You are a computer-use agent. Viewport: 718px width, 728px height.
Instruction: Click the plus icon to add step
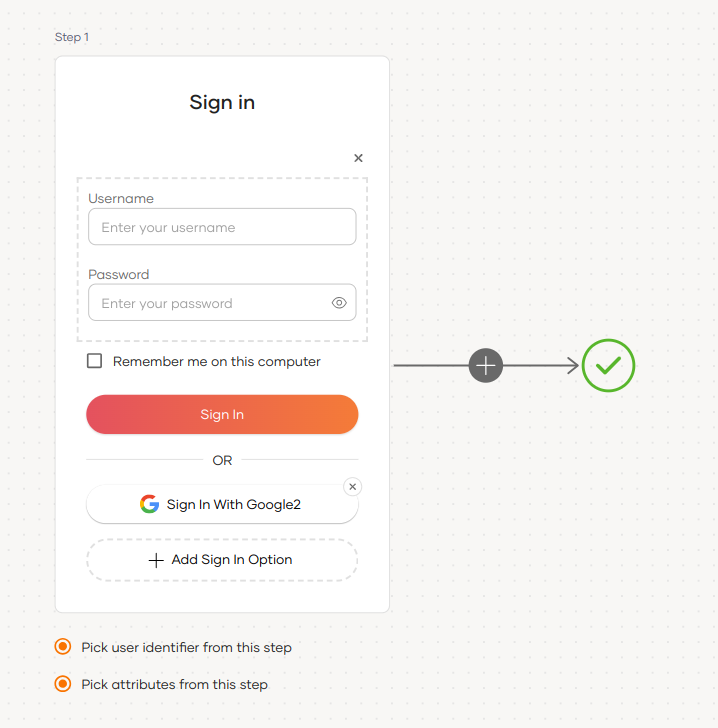coord(485,365)
